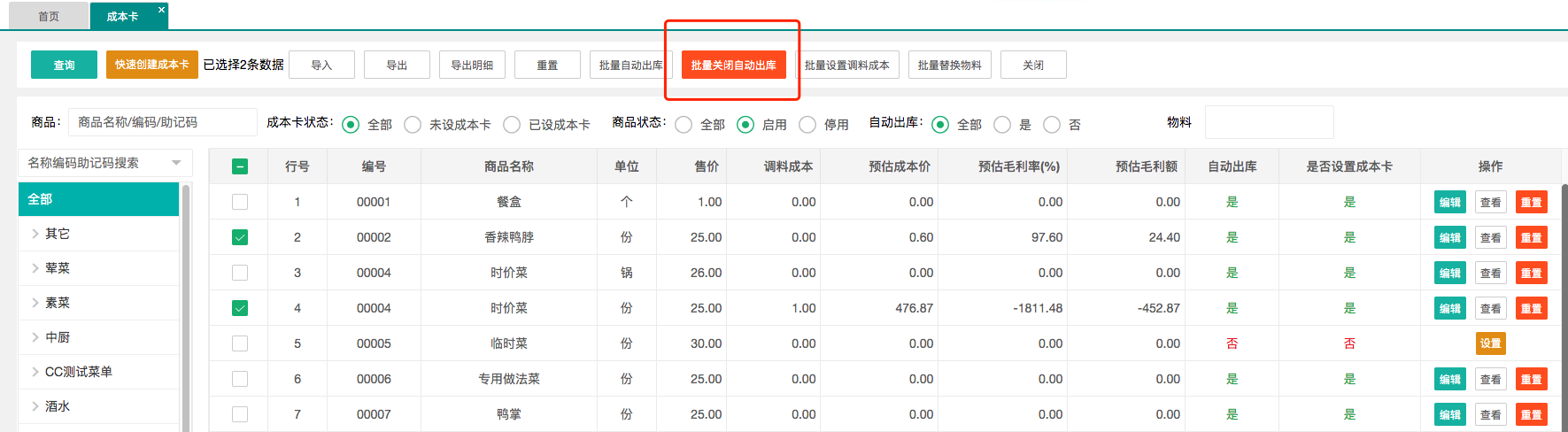Viewport: 1568px width, 432px height.
Task: Check the row for 餐盒
Action: (x=240, y=202)
